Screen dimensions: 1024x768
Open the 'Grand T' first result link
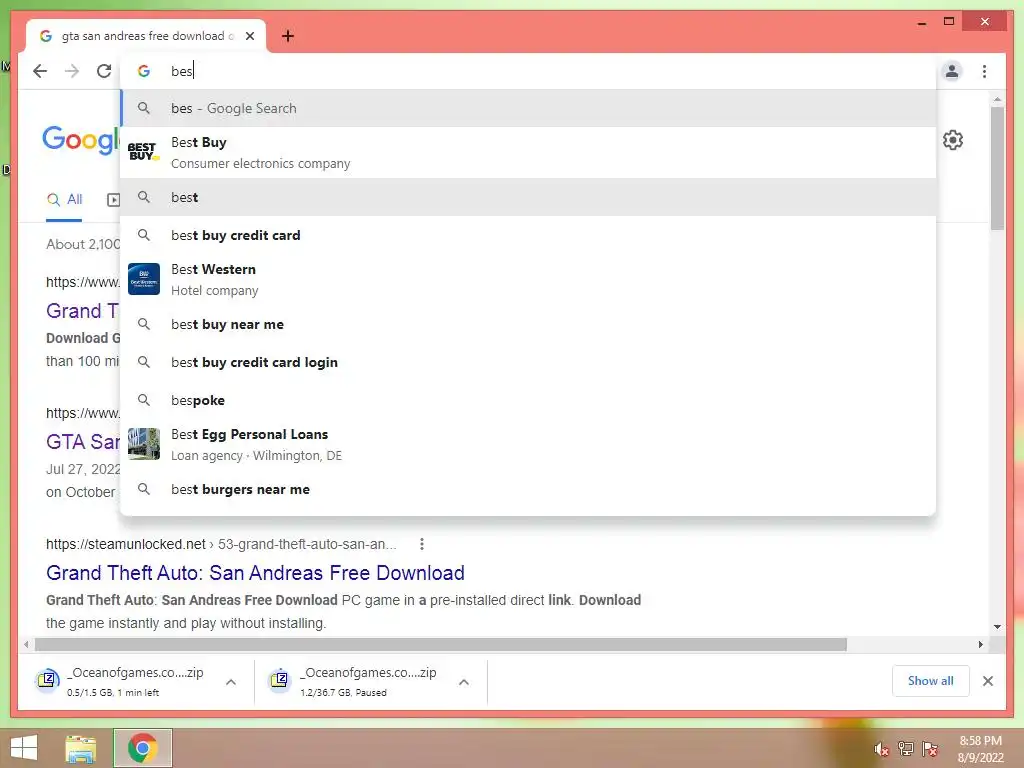(82, 311)
